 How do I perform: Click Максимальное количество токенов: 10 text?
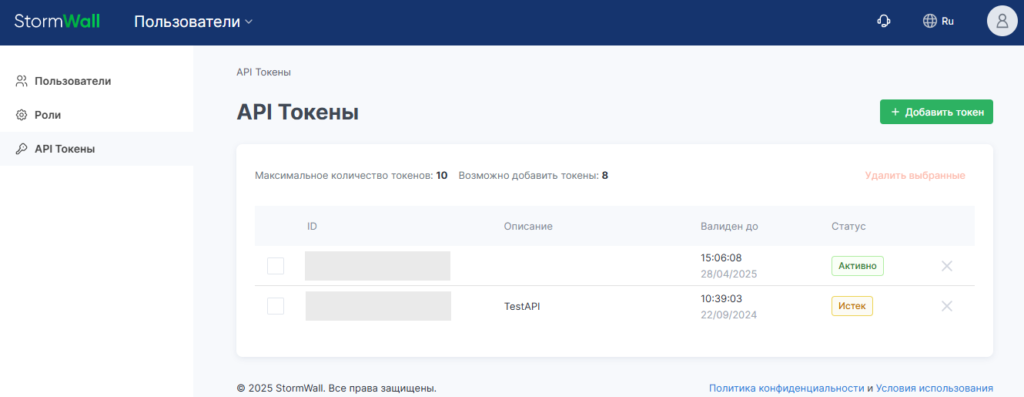click(x=351, y=176)
